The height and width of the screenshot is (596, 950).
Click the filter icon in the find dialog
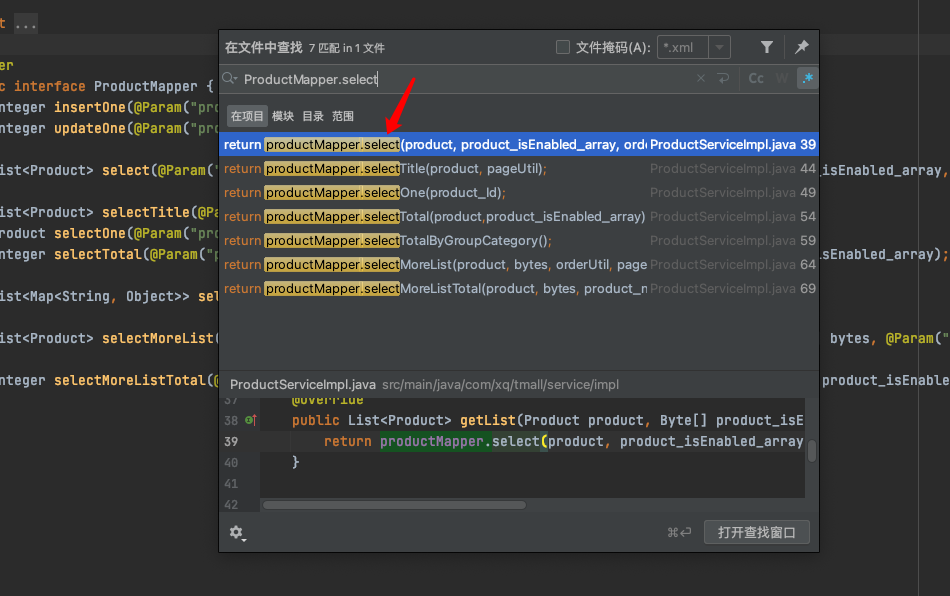coord(766,47)
